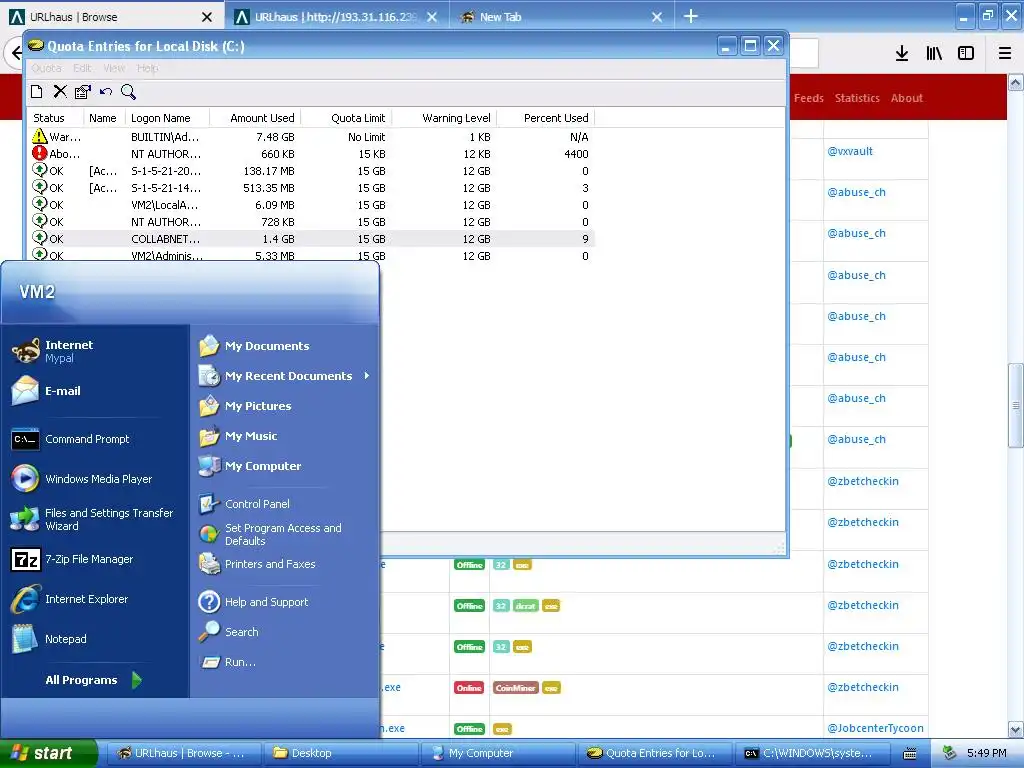Select the warning status icon for BUILTIN\Ad row

pyautogui.click(x=39, y=136)
